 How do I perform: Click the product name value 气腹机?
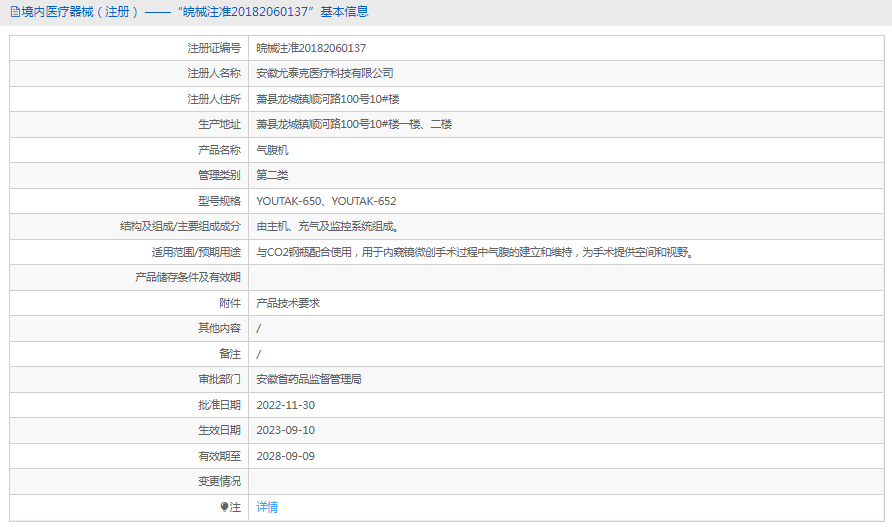click(x=272, y=150)
